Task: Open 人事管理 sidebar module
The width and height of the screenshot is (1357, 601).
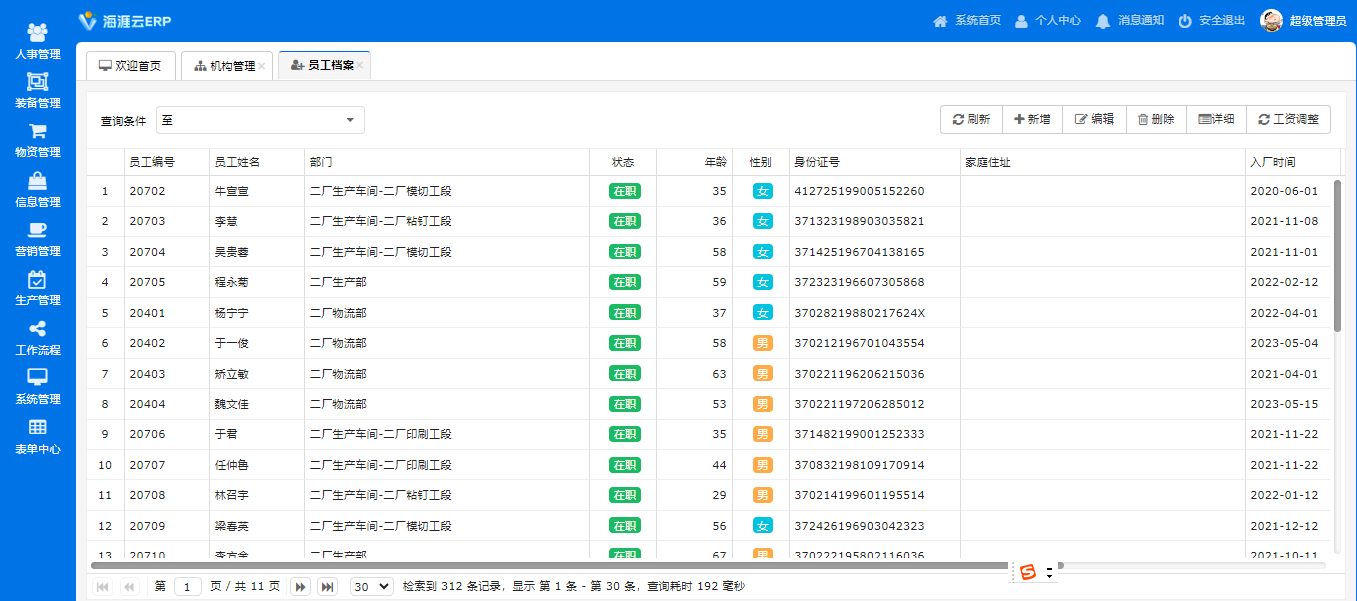Action: [x=37, y=41]
